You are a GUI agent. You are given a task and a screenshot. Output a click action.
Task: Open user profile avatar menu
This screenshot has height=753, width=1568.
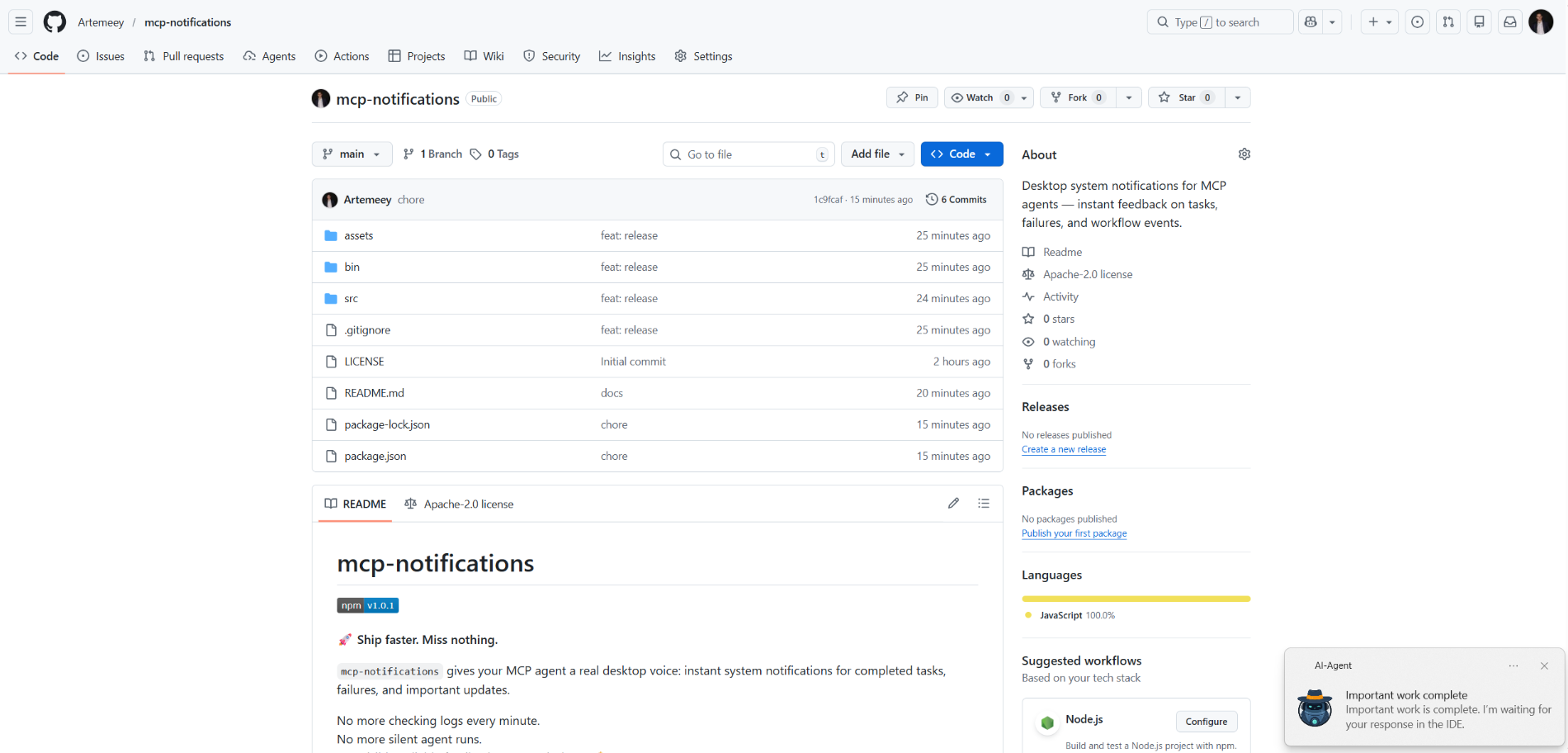1541,22
